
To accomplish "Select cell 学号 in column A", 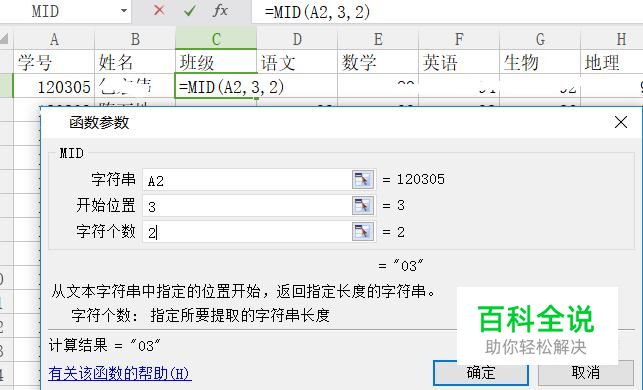I will tap(54, 62).
